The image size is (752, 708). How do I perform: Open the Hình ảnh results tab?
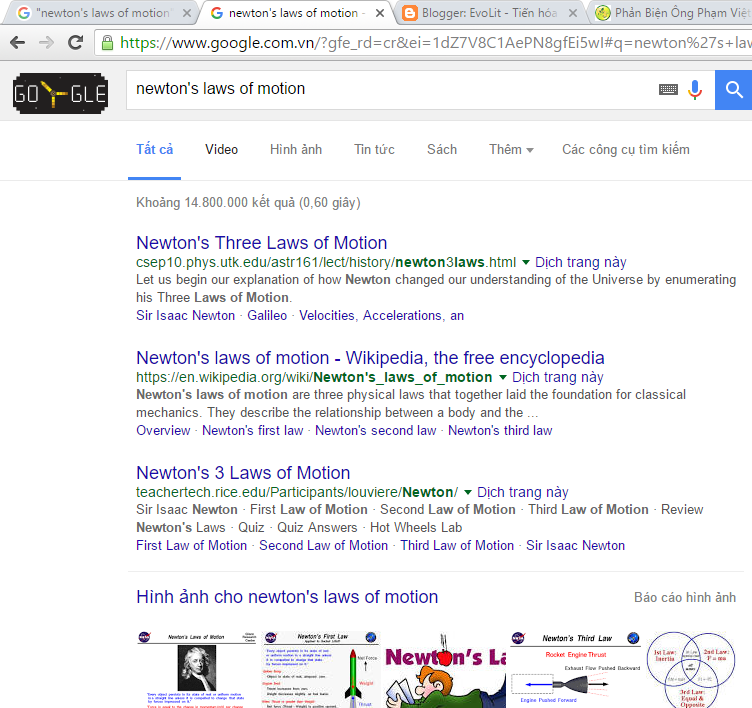click(x=296, y=150)
